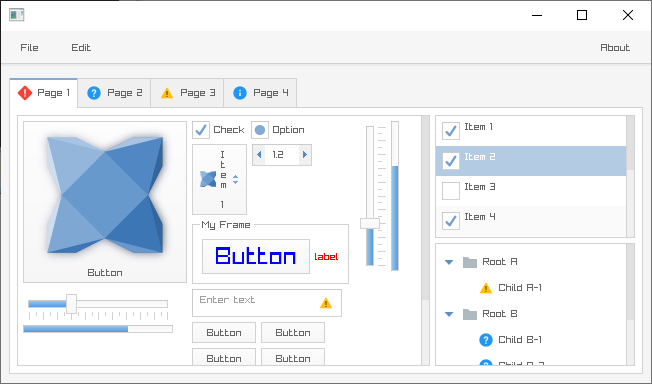The width and height of the screenshot is (652, 384).
Task: Click the tree view vertical scrollbar
Action: click(x=630, y=282)
